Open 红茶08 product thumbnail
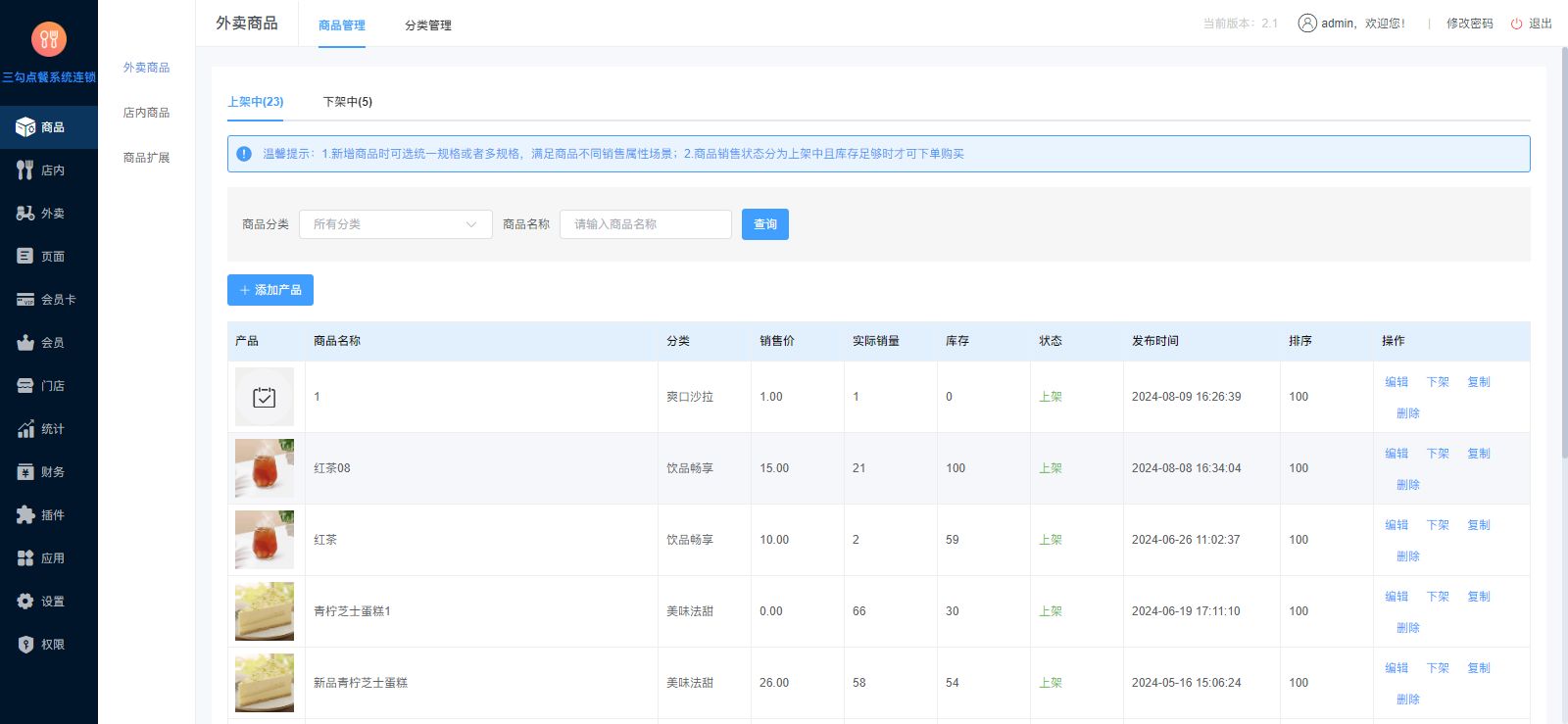1568x724 pixels. point(265,468)
